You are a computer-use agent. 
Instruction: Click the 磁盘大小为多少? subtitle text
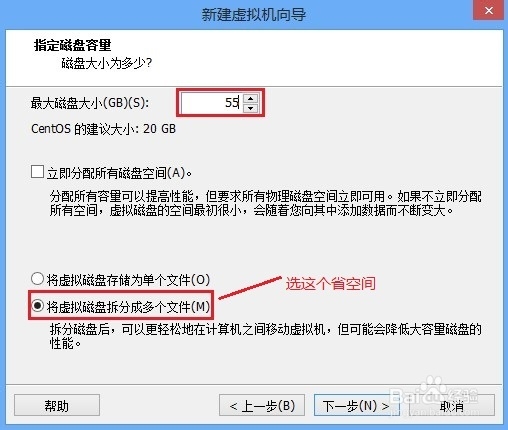click(x=107, y=63)
